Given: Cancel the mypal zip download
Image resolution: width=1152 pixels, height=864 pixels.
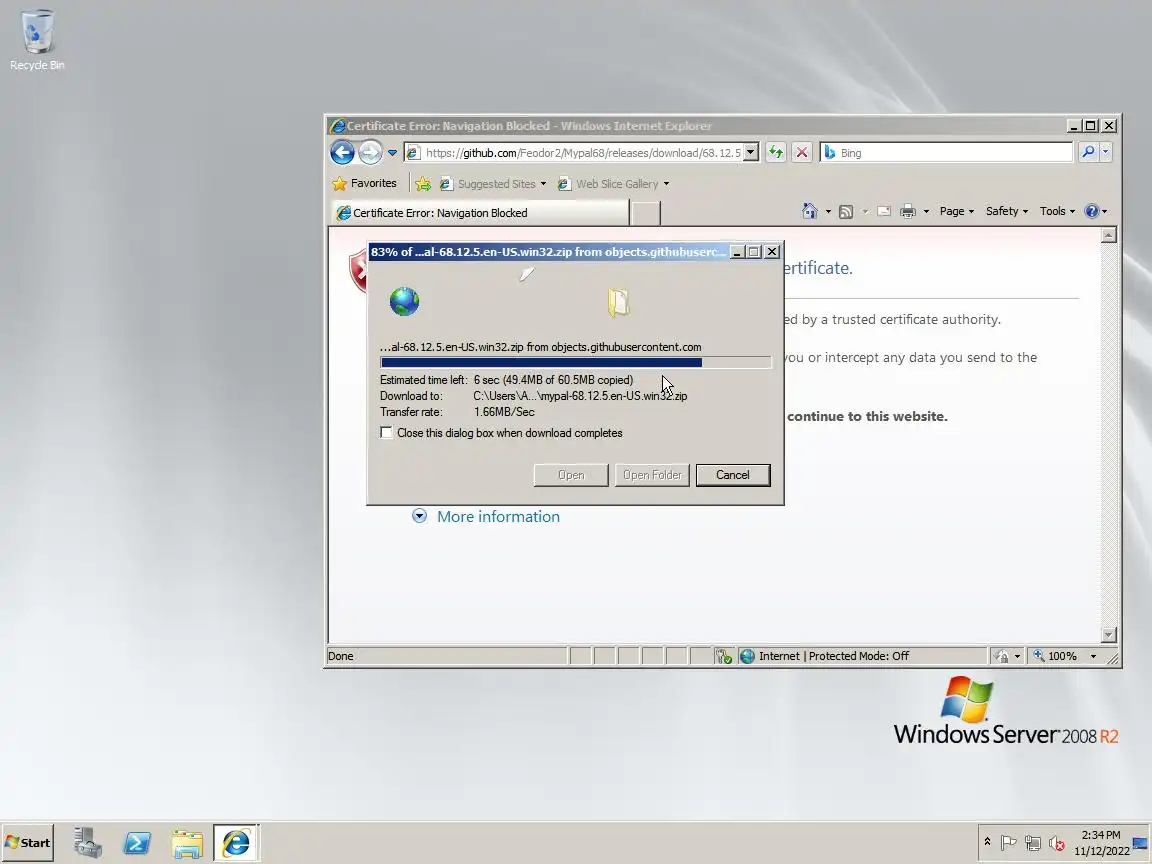Looking at the screenshot, I should (732, 475).
